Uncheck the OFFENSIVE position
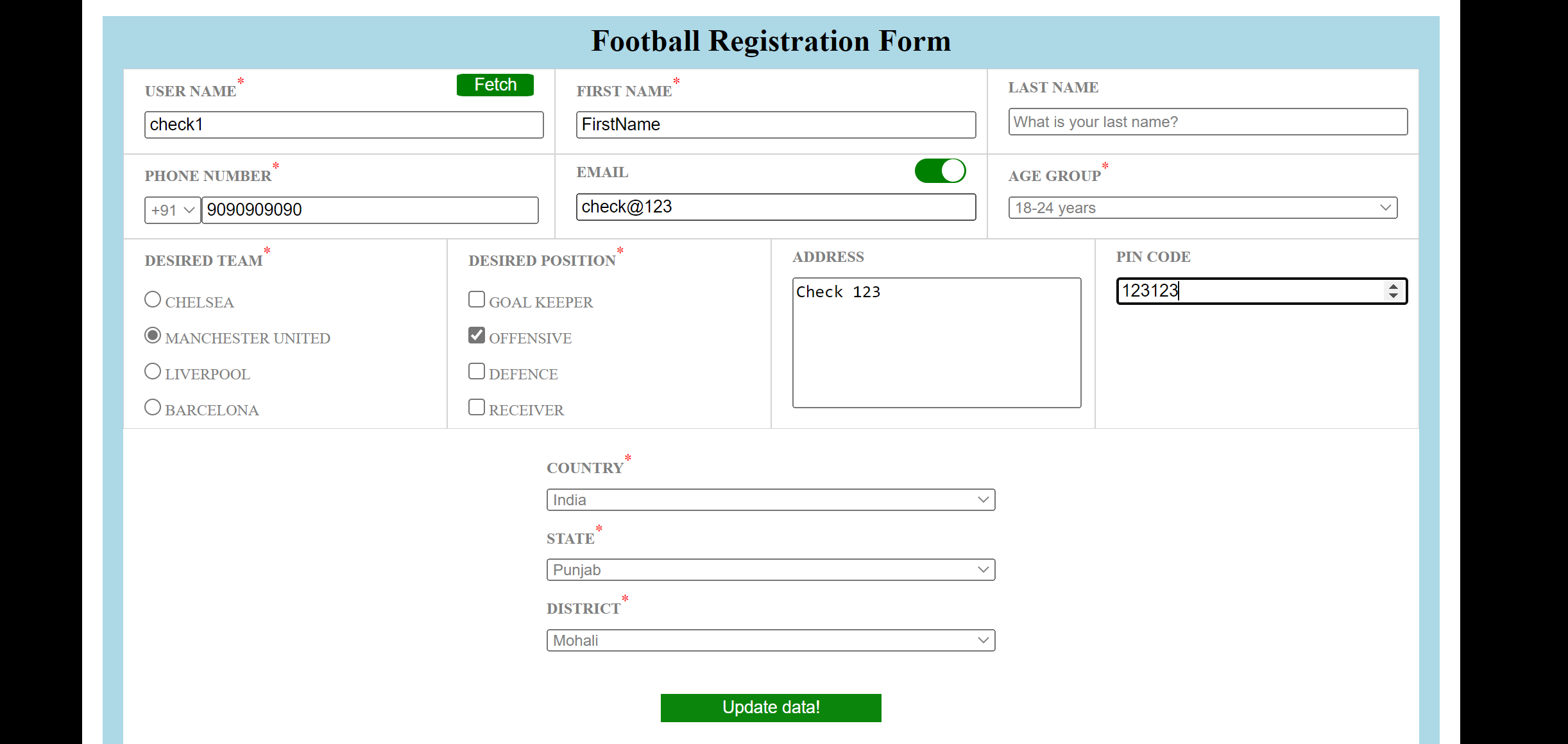 click(476, 334)
